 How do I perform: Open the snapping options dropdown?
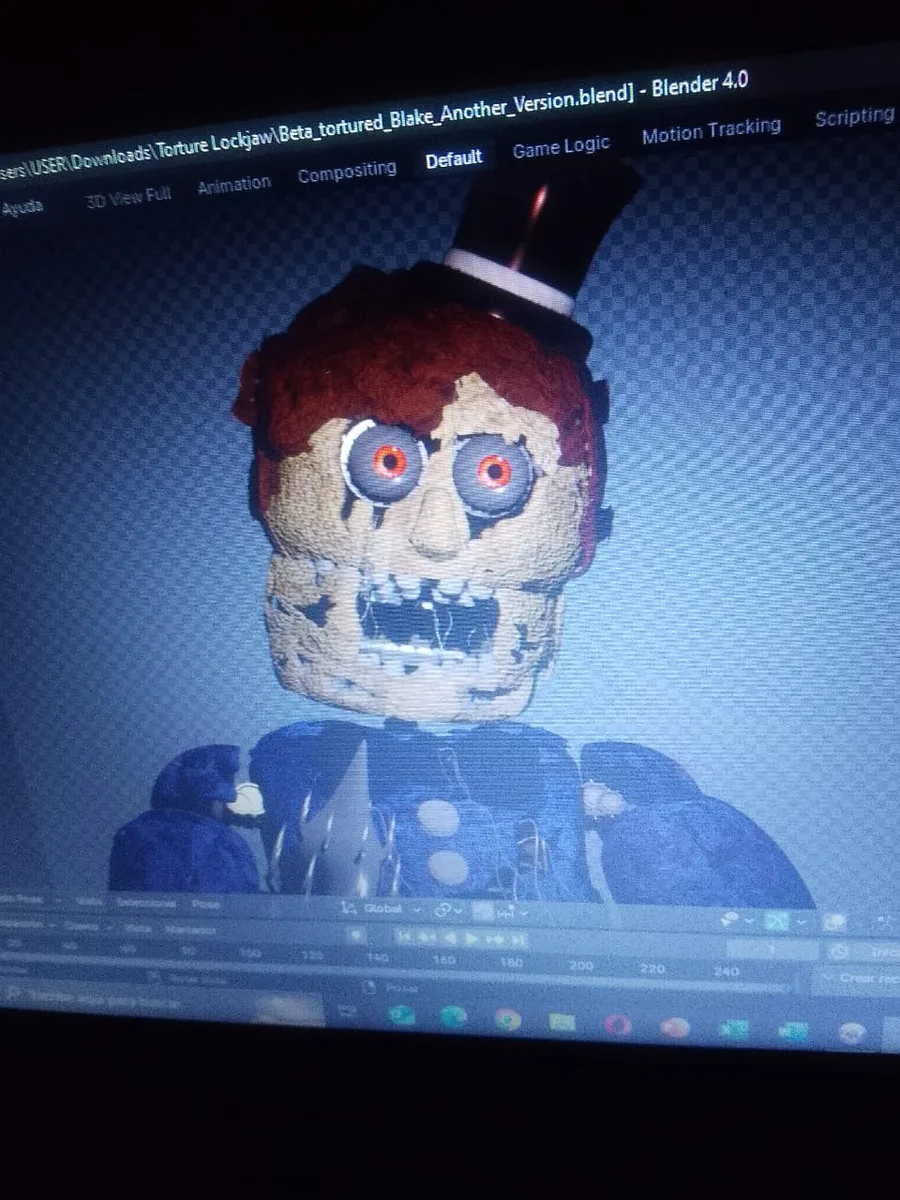512,912
